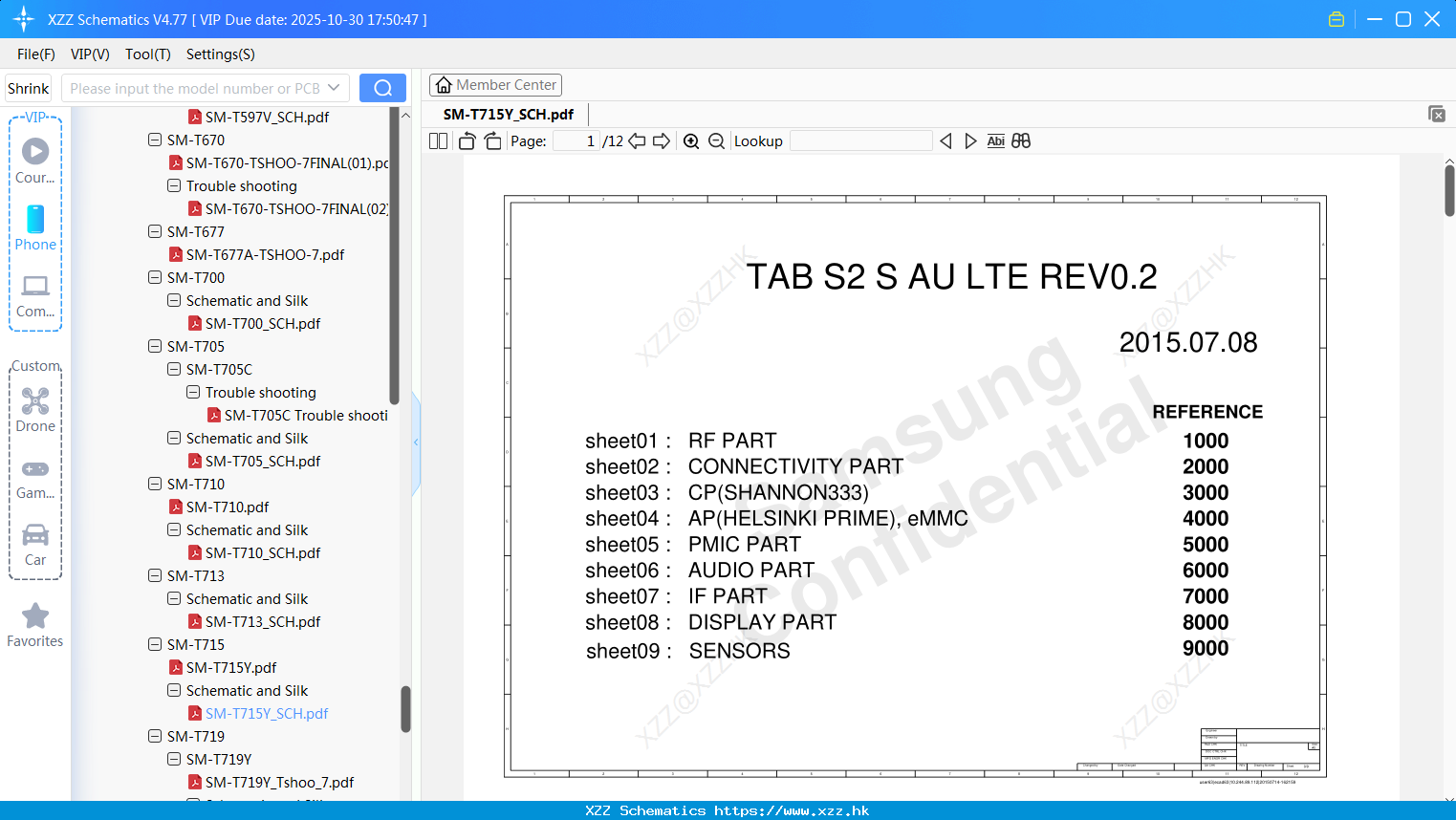
Task: Open Favorites in sidebar
Action: 35,626
